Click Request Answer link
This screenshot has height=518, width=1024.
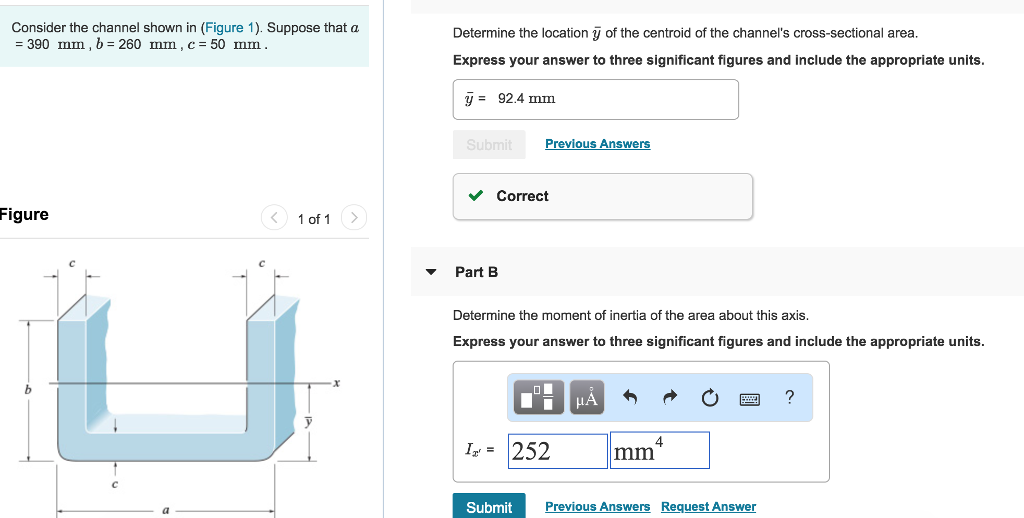[709, 506]
